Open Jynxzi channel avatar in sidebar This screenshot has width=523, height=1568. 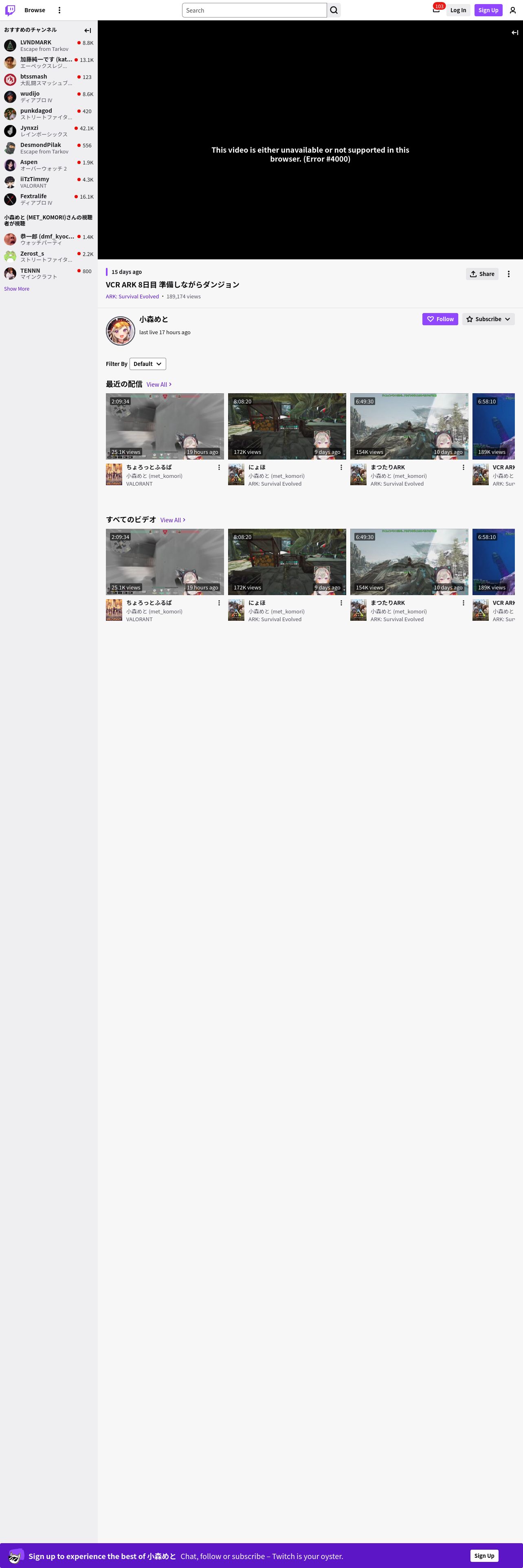(x=10, y=131)
